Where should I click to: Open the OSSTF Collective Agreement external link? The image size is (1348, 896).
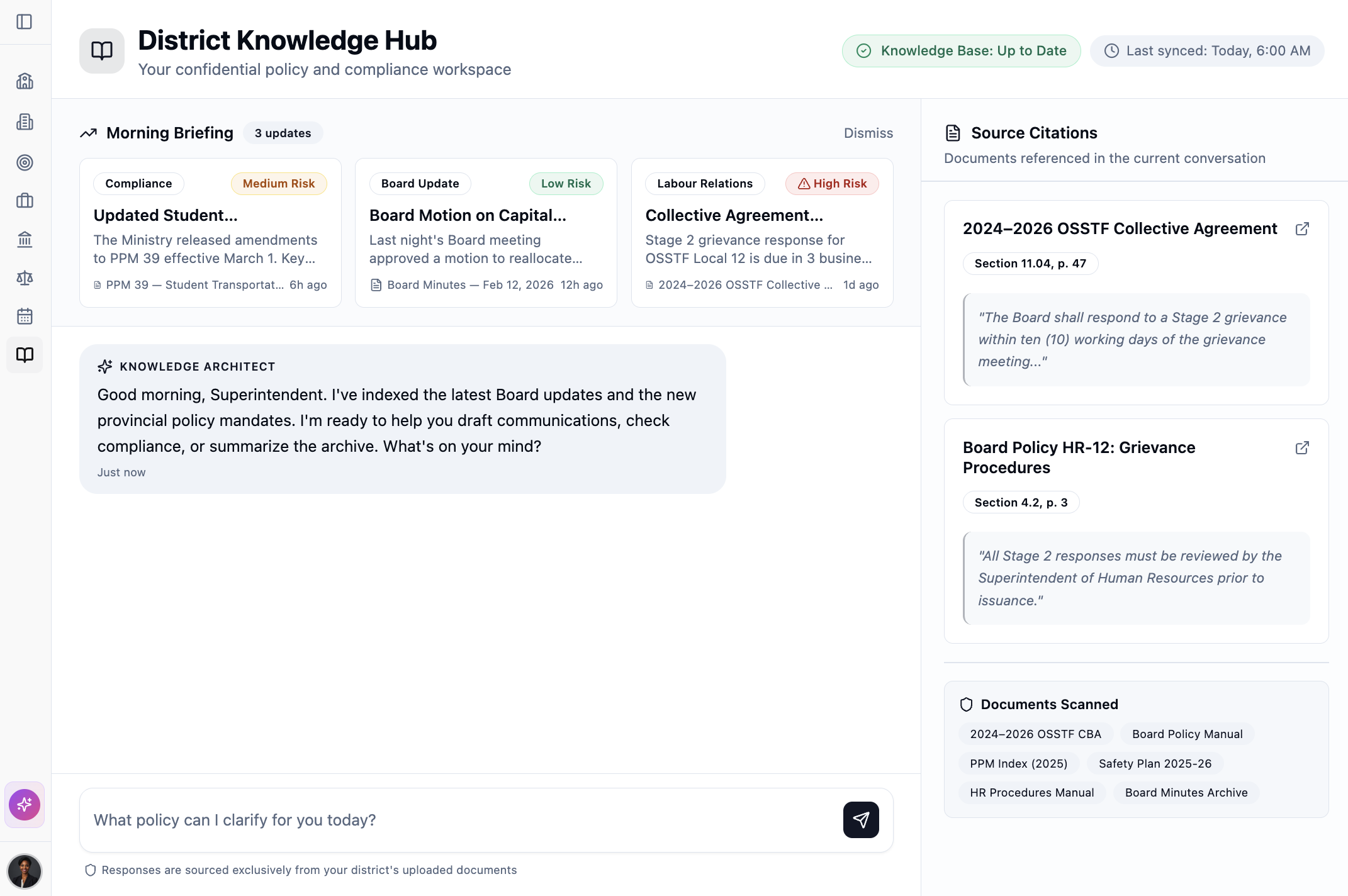click(x=1302, y=229)
